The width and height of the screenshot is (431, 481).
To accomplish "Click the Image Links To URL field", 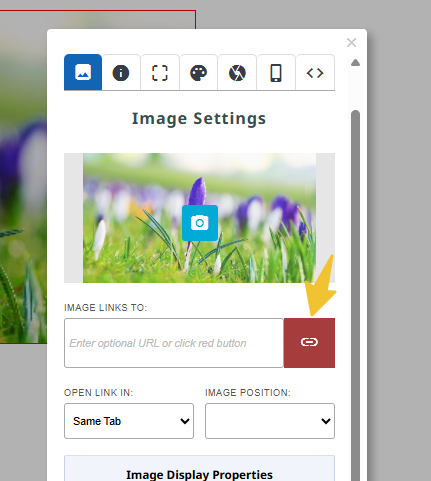I will (x=174, y=343).
